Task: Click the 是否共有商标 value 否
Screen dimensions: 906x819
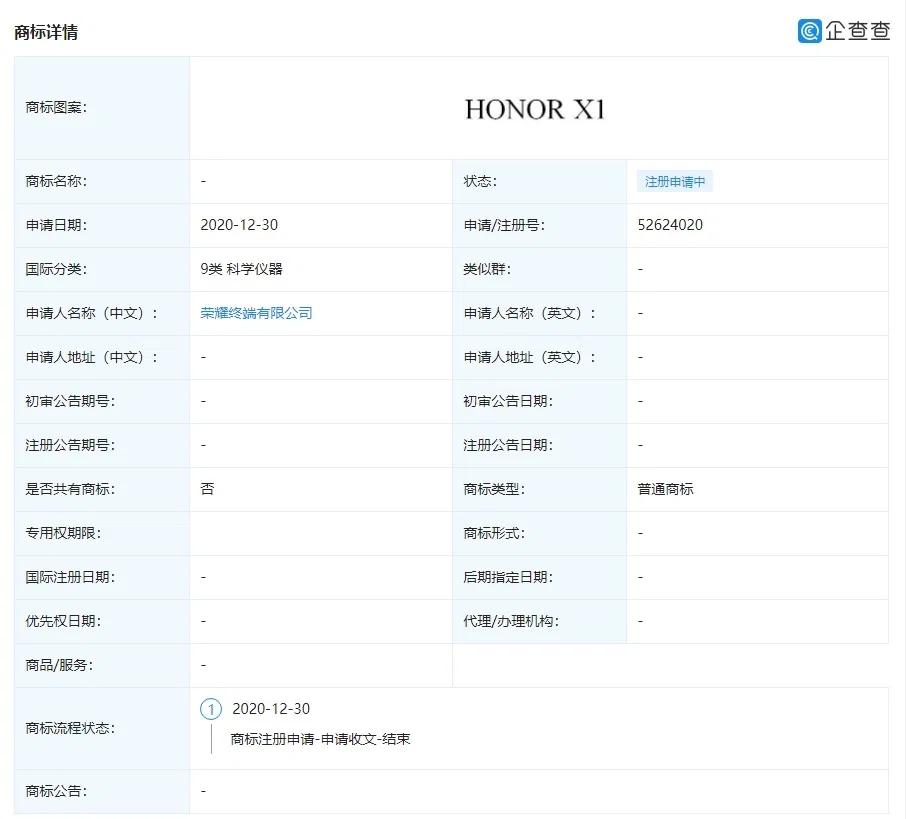Action: (207, 489)
